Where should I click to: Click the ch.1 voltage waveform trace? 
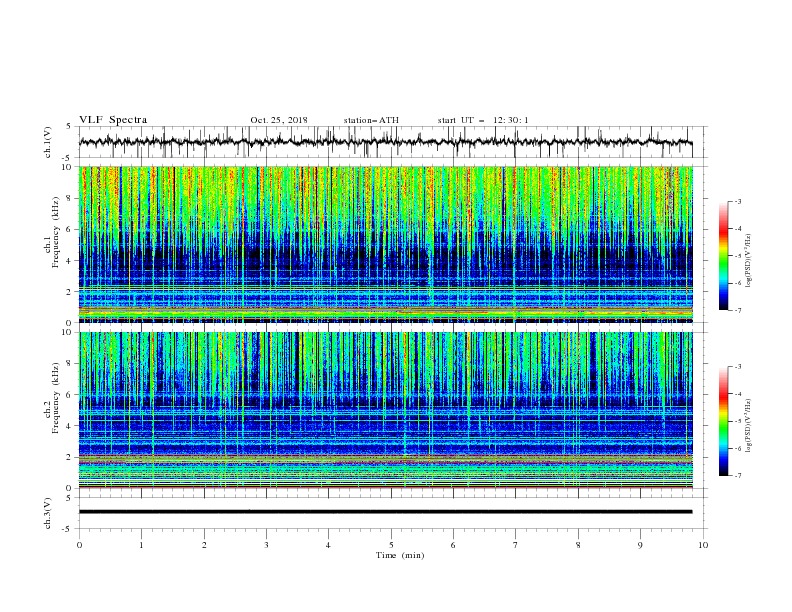tap(385, 142)
